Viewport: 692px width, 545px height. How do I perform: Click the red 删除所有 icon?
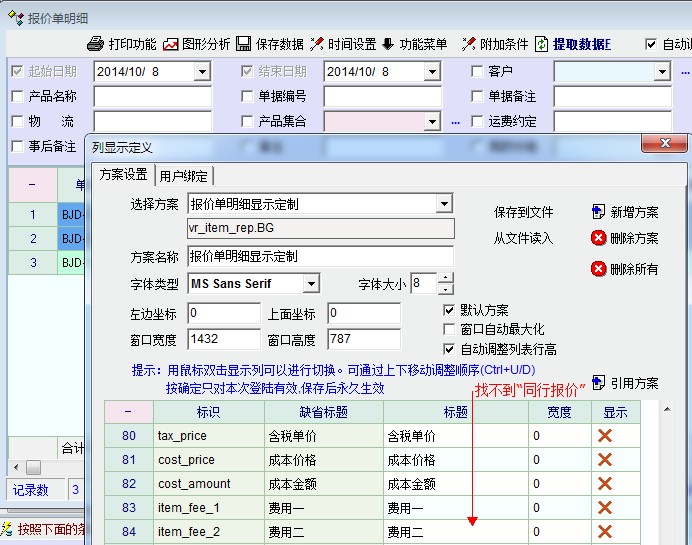(599, 269)
